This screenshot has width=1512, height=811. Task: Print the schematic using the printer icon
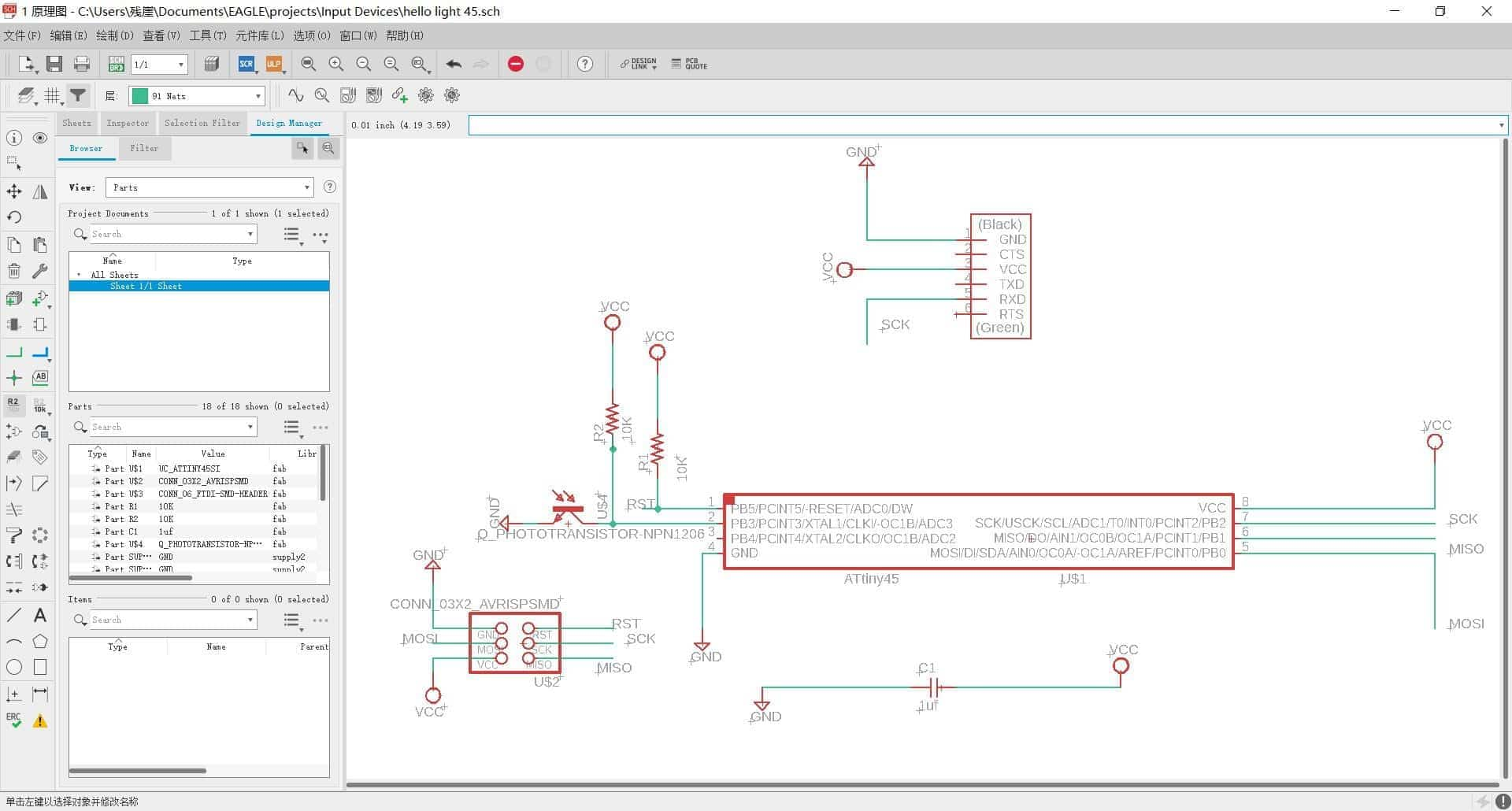click(81, 65)
